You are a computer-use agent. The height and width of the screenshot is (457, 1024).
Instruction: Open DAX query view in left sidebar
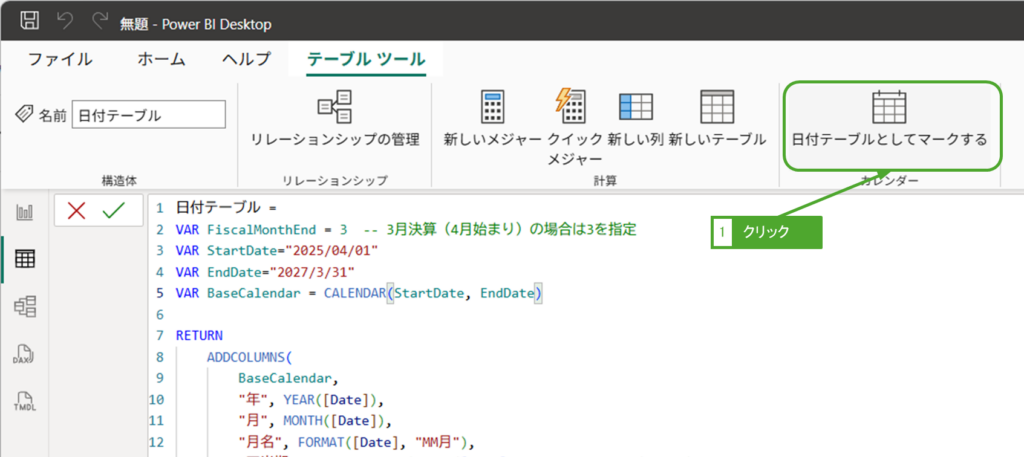click(25, 354)
